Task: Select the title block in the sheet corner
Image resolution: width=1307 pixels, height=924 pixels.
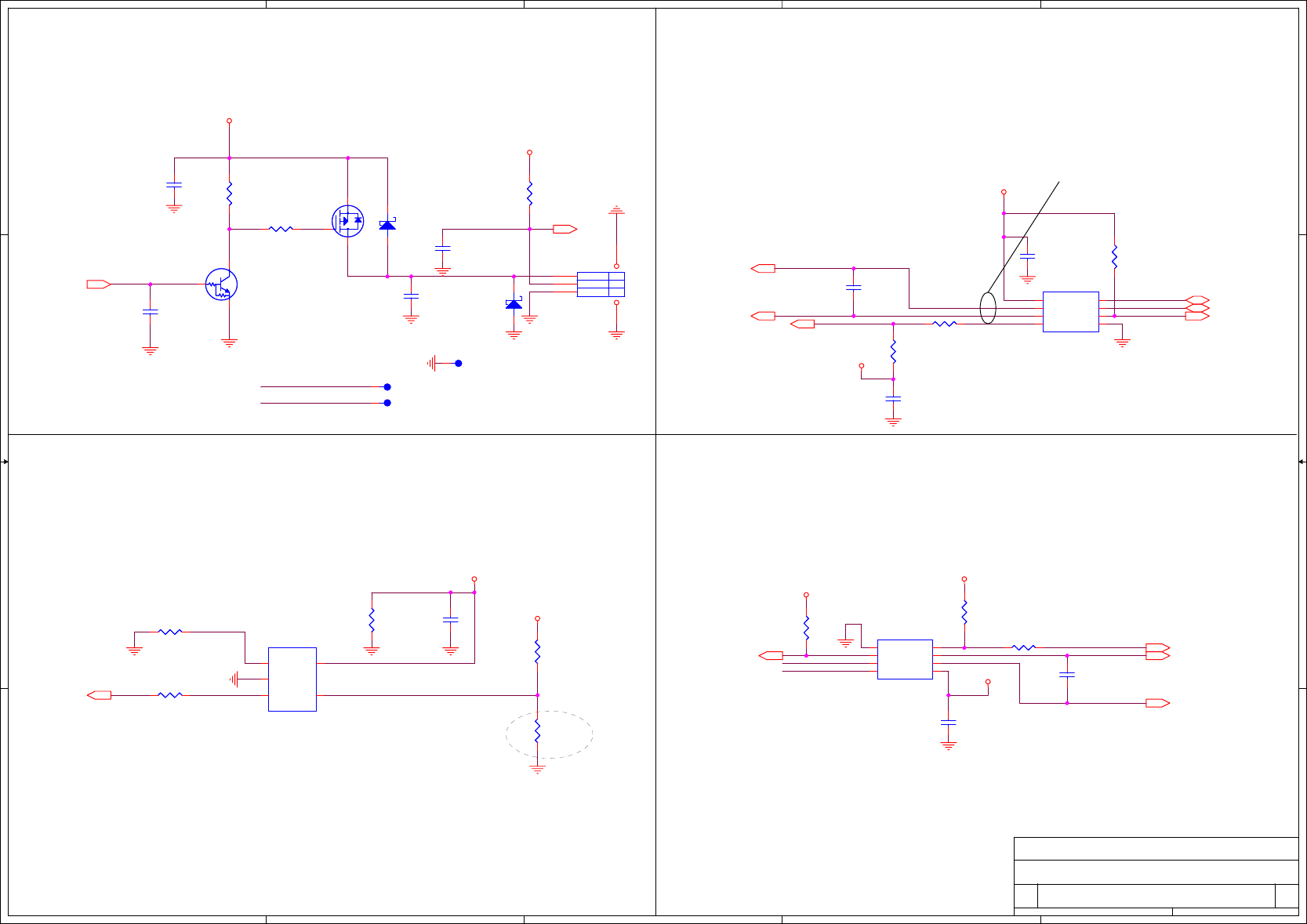Action: (x=1156, y=876)
